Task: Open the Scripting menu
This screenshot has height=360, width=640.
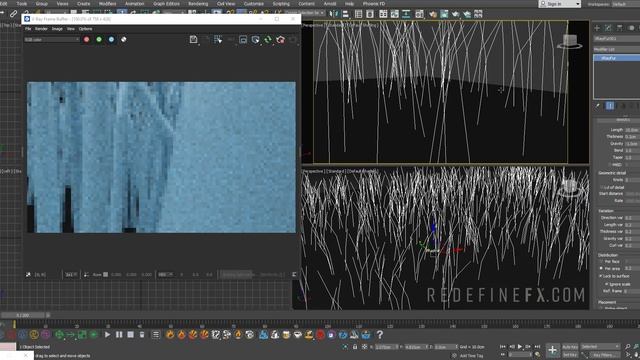Action: click(281, 4)
